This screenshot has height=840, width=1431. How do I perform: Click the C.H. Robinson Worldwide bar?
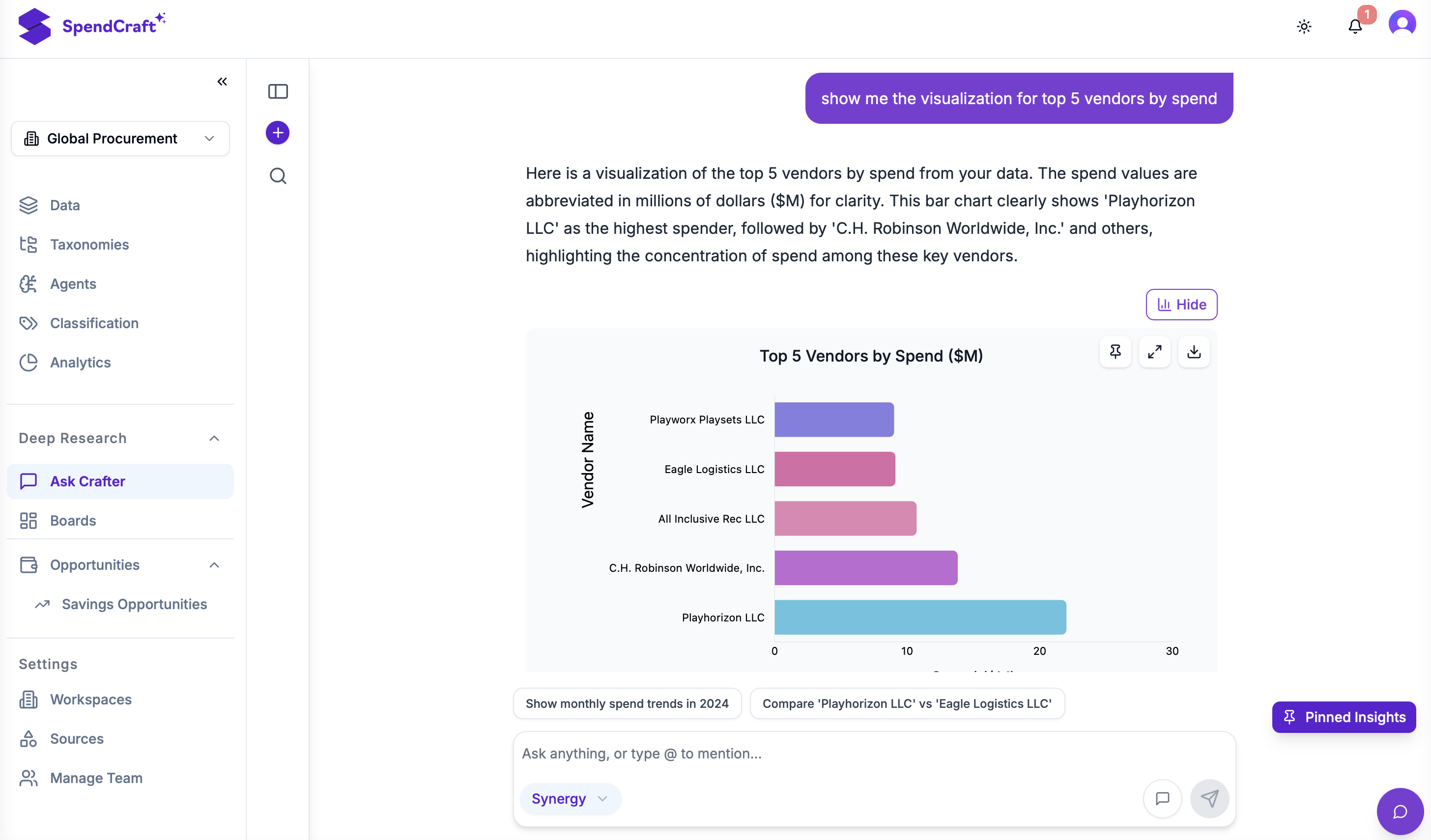click(x=866, y=567)
